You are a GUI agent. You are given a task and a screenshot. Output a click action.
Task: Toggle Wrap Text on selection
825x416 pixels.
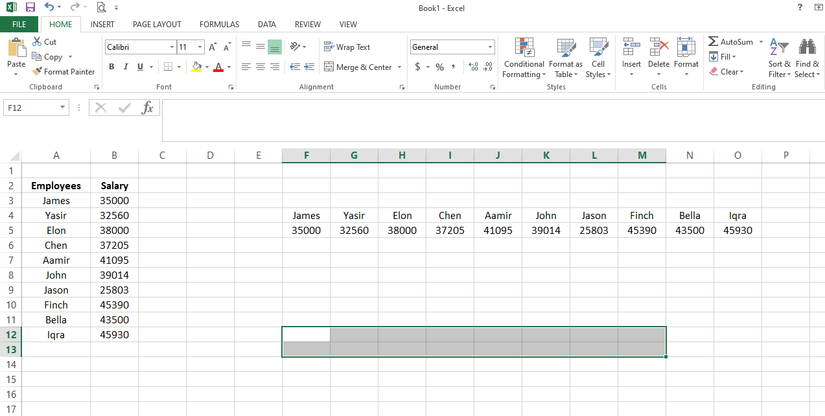pos(347,47)
